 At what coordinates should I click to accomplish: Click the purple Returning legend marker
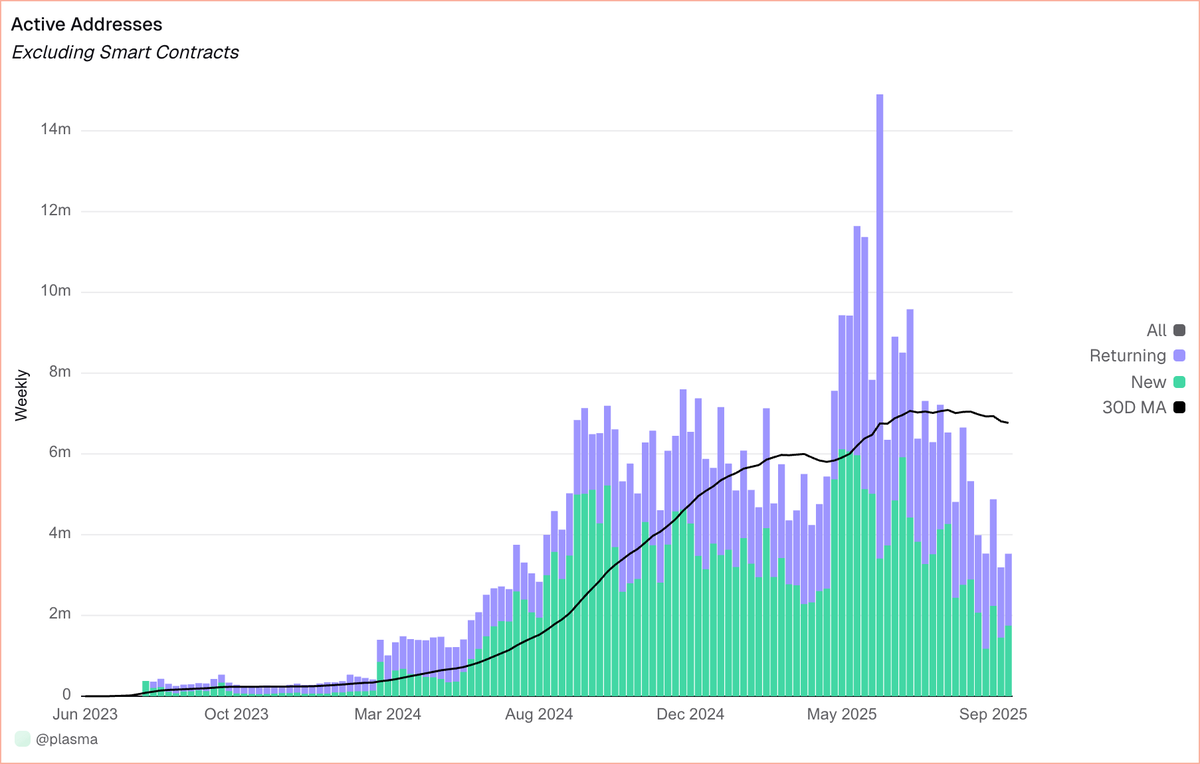[x=1179, y=356]
